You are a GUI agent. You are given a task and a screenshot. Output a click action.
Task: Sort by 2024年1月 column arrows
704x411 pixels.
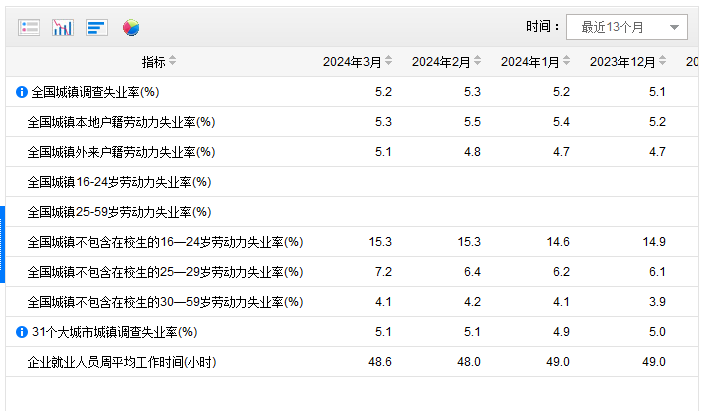click(x=567, y=62)
